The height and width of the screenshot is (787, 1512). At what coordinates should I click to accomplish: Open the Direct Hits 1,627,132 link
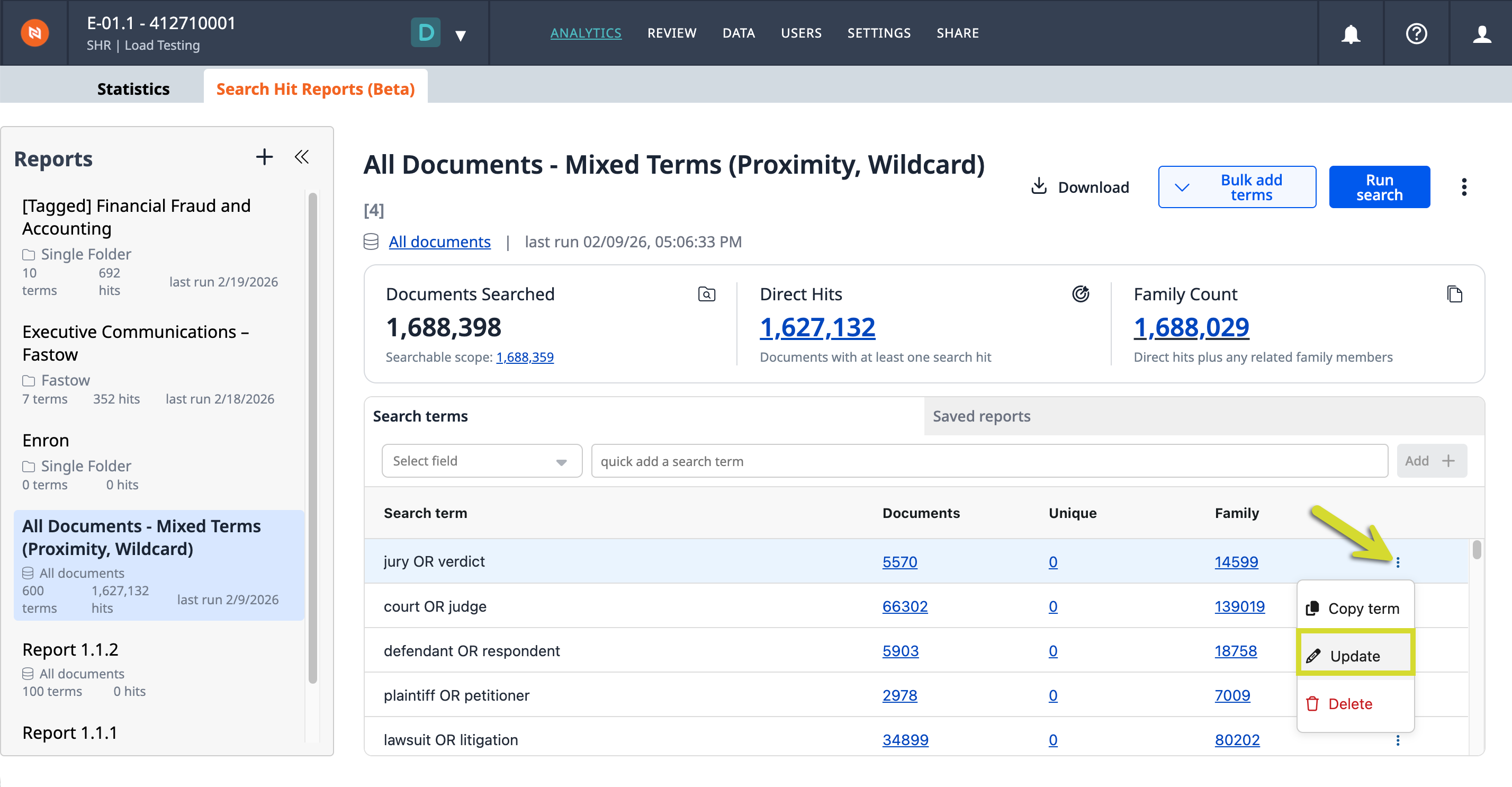pyautogui.click(x=817, y=327)
